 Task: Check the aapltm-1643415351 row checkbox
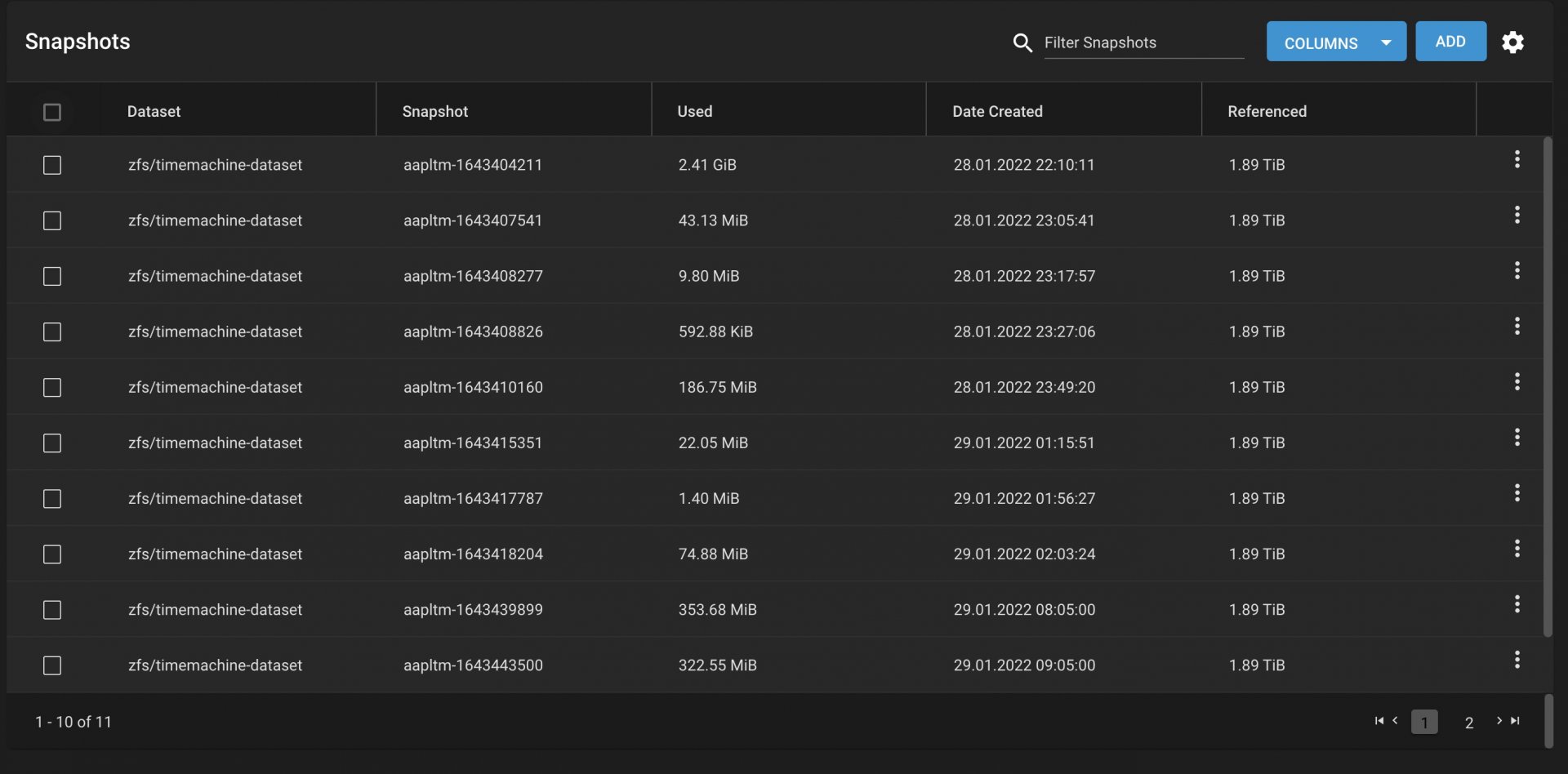point(52,443)
